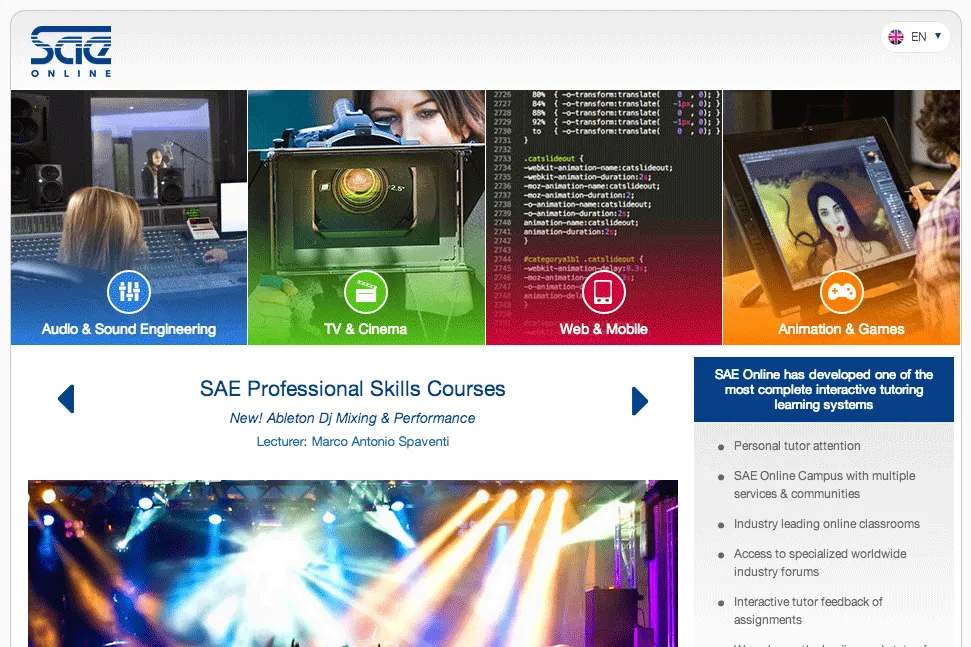The height and width of the screenshot is (647, 971).
Task: Click SAE Professional Skills Courses heading
Action: [x=352, y=389]
